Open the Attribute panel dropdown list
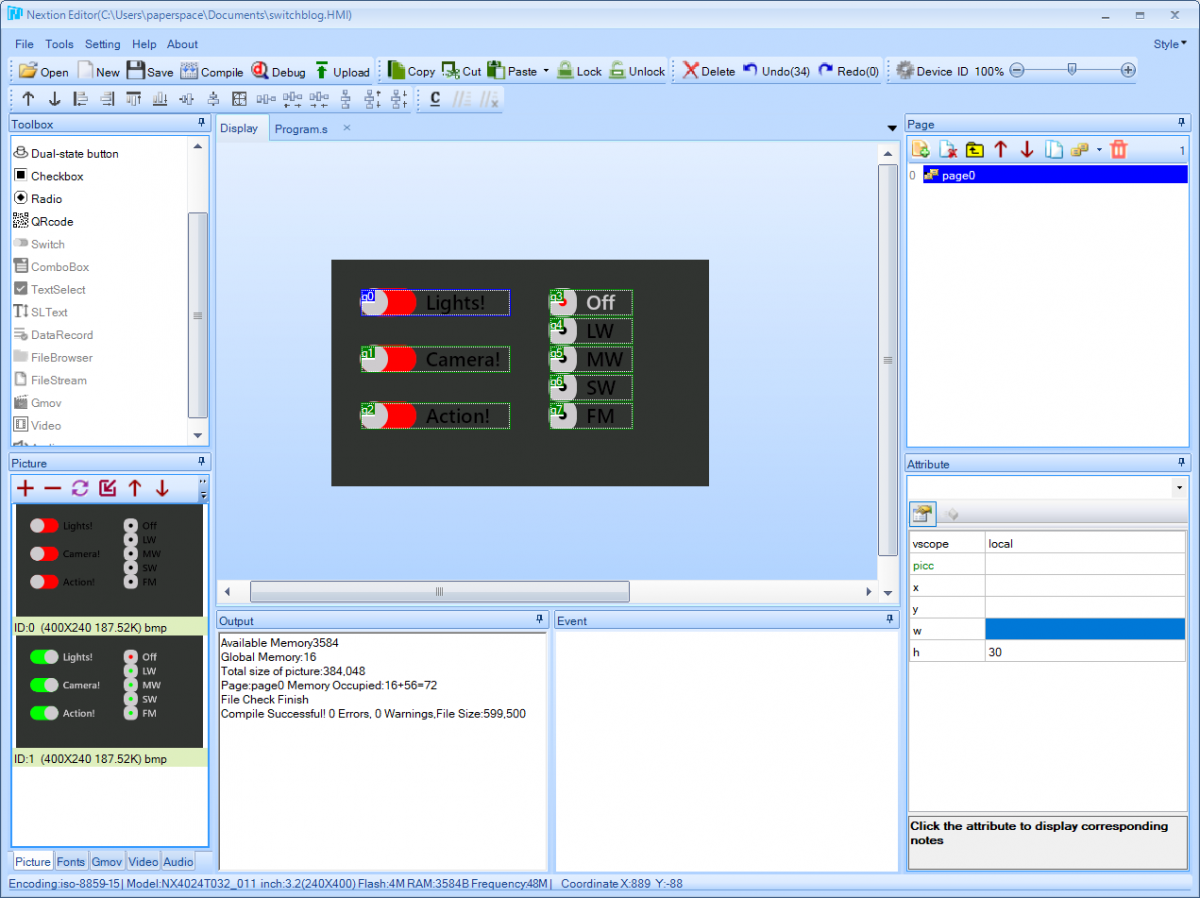Screen dimensions: 1200x898 pos(1180,488)
